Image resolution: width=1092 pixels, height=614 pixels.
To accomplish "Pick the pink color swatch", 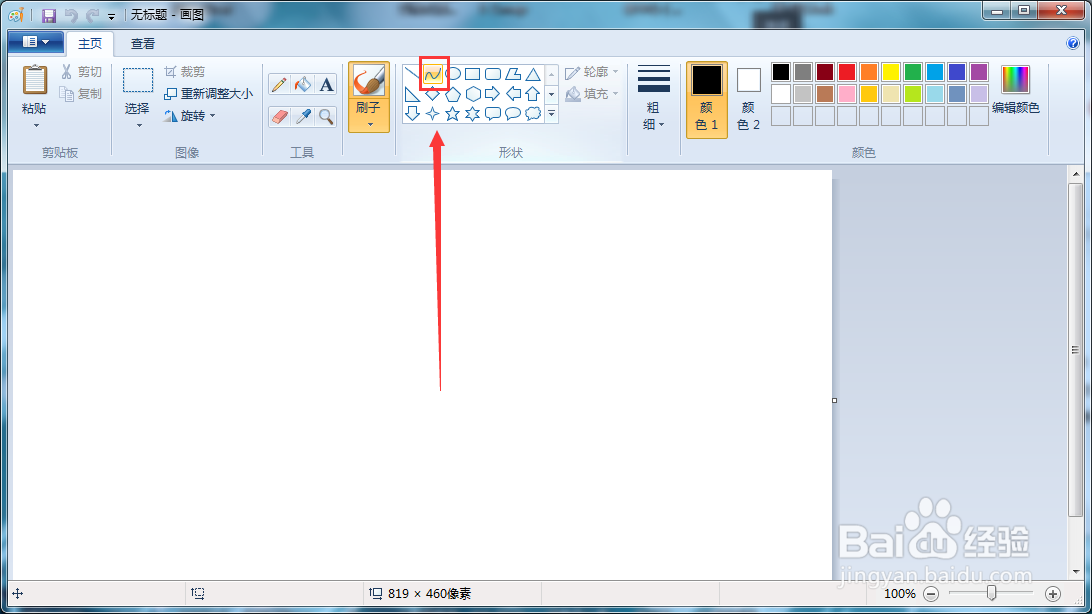I will pos(847,93).
